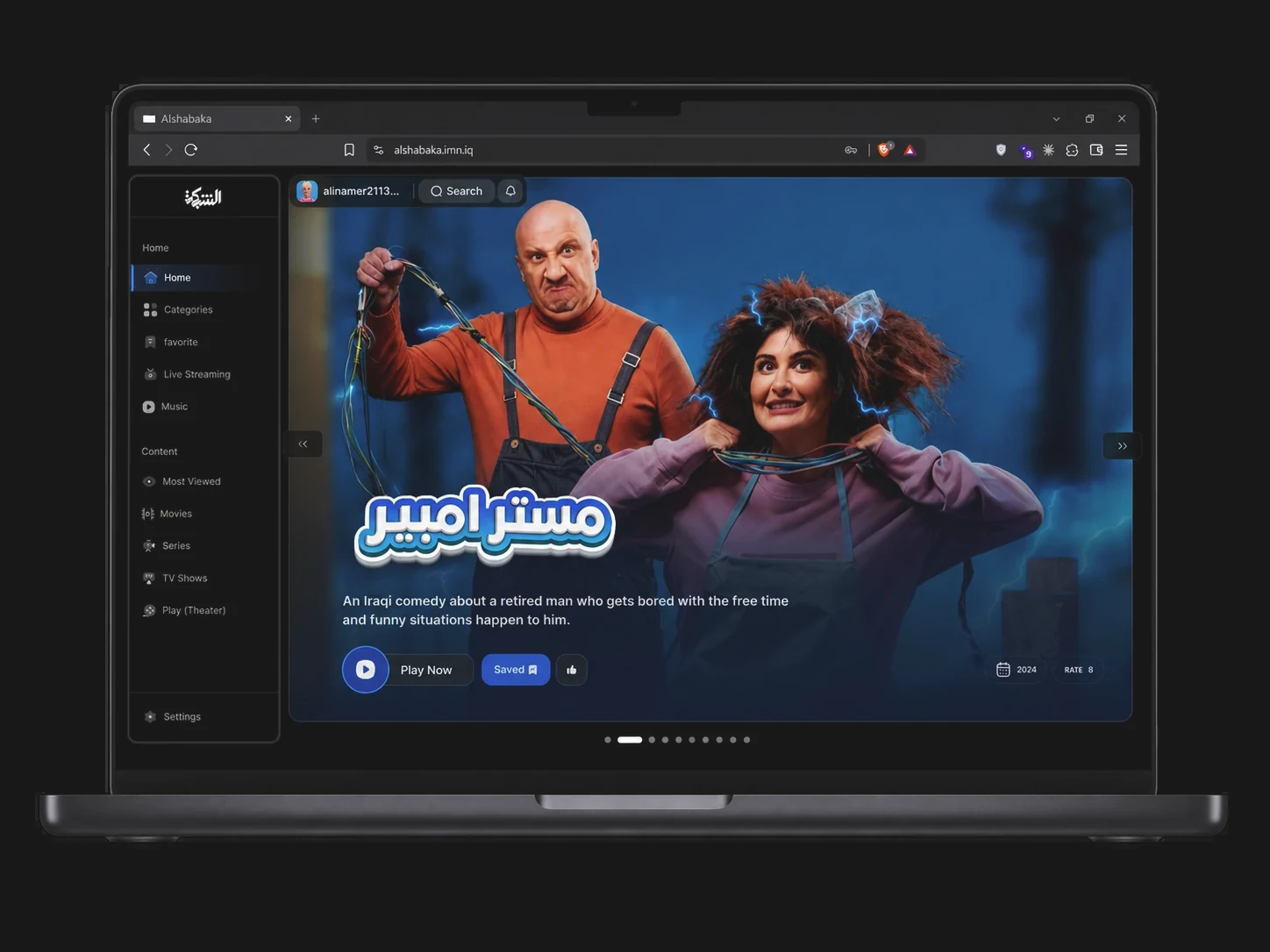Open the Brave Rewards triangle icon
Viewport: 1270px width, 952px height.
coord(910,150)
